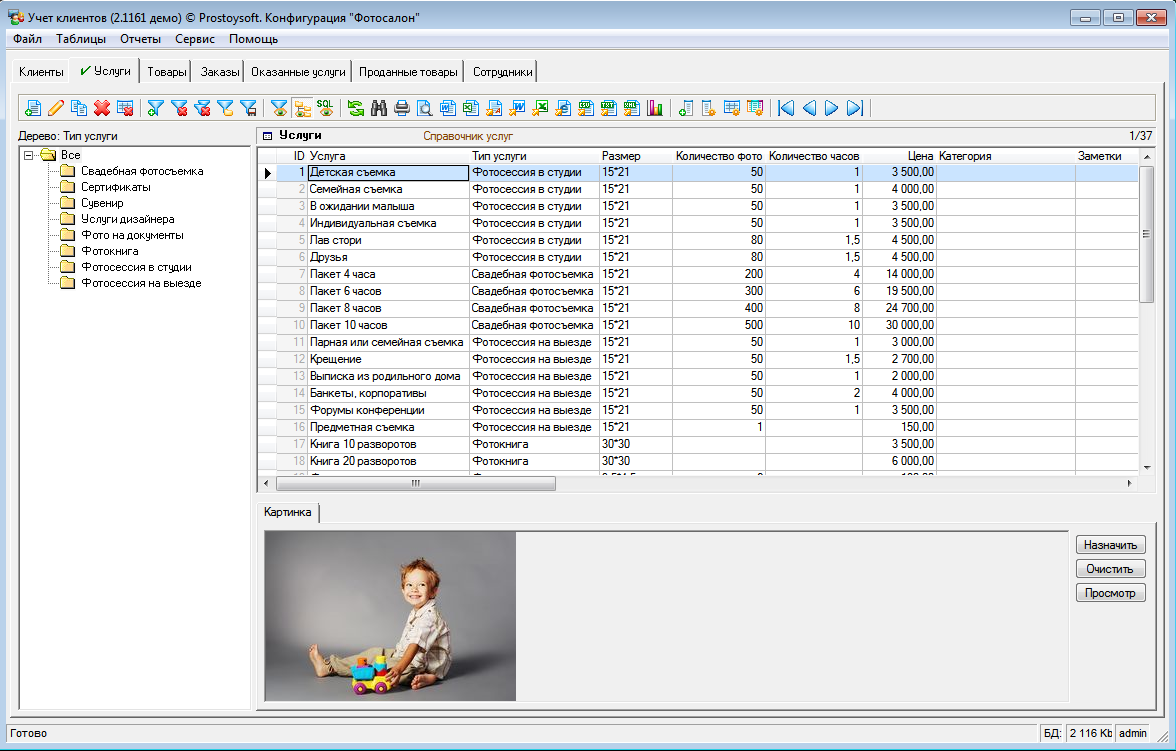Add a new record with the toolbar icon
This screenshot has width=1176, height=751.
pyautogui.click(x=33, y=108)
